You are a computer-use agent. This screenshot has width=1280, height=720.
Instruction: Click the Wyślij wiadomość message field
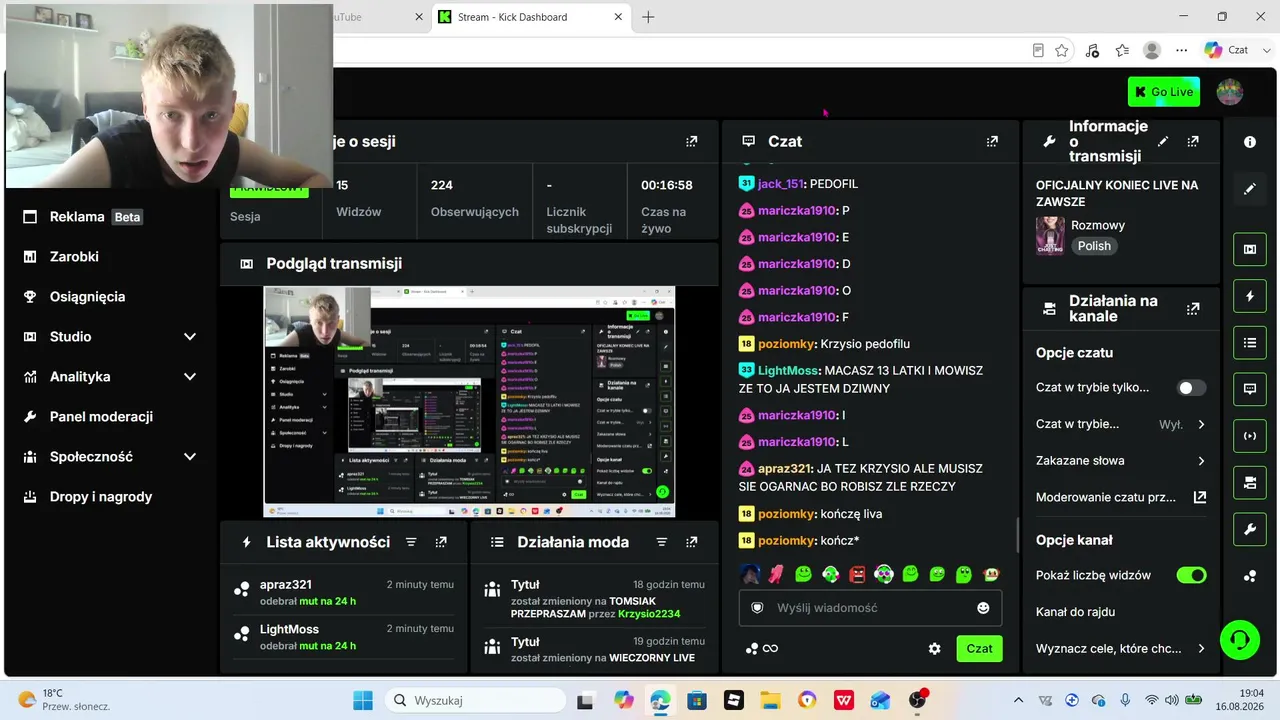click(870, 608)
